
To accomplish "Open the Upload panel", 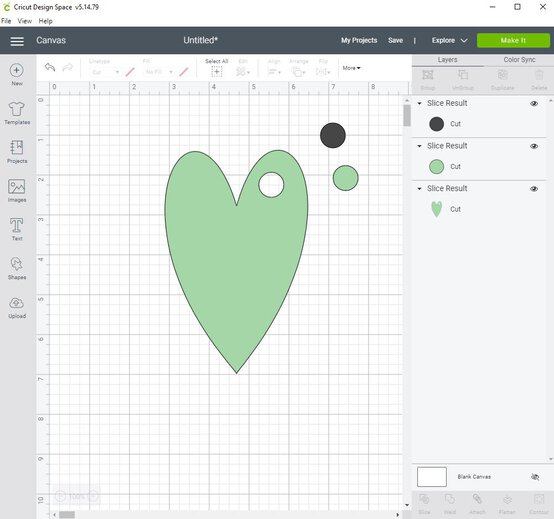I will (x=17, y=307).
